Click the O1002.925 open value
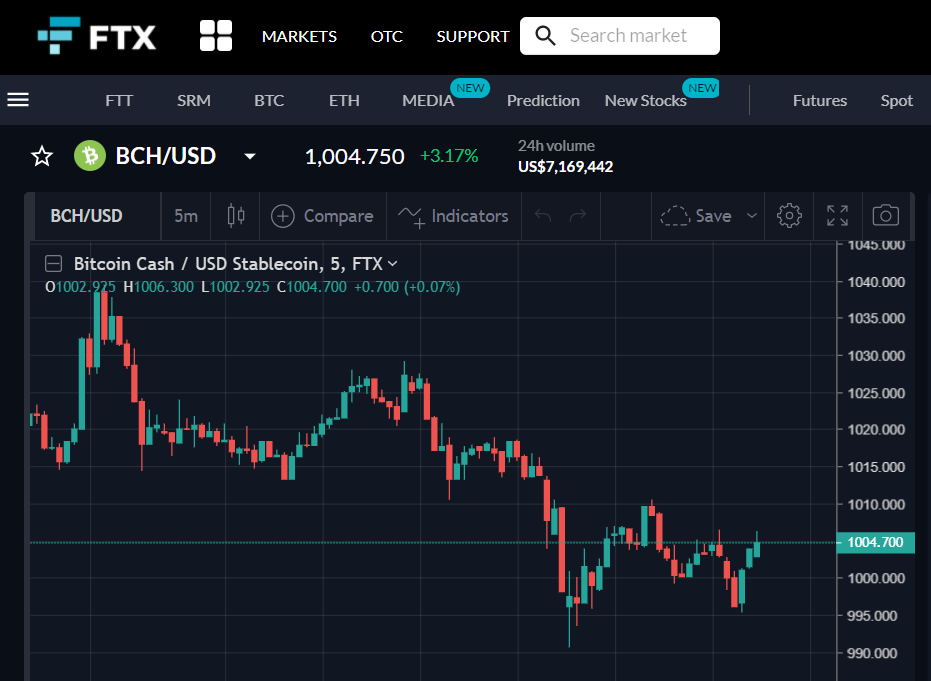931x681 pixels. [x=80, y=287]
